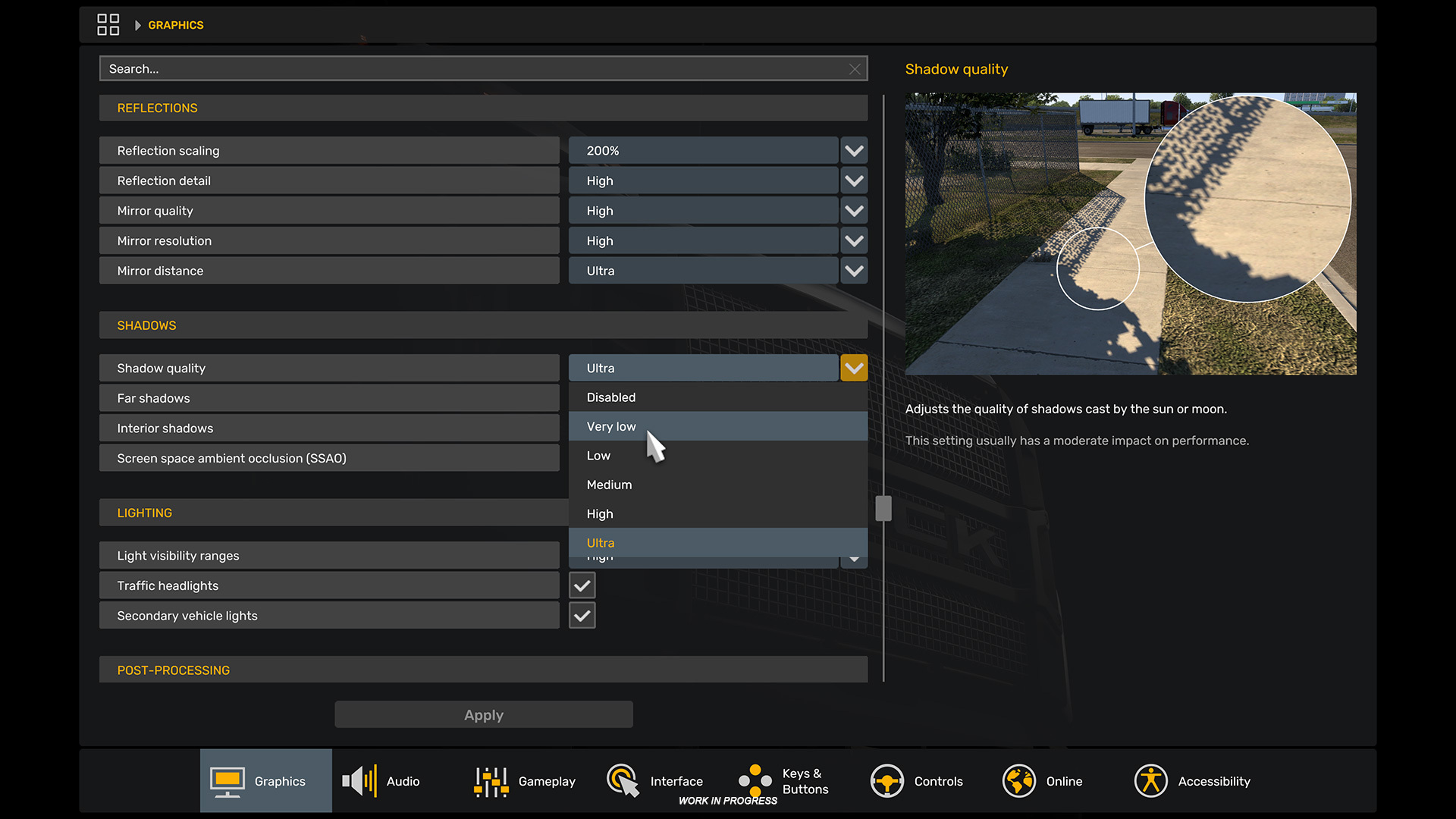Click the settings list scrollbar handle
The height and width of the screenshot is (819, 1456).
pyautogui.click(x=883, y=508)
